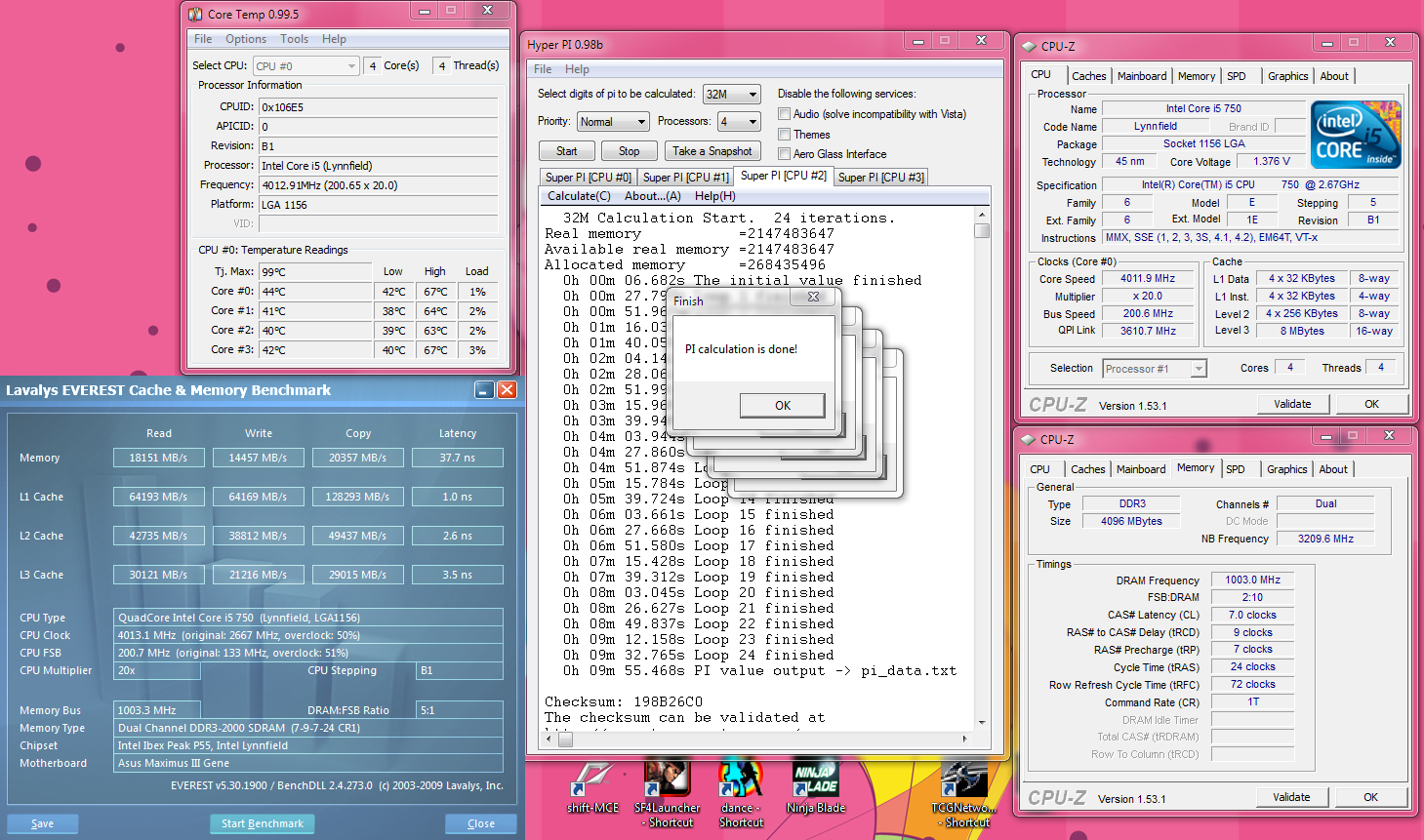This screenshot has width=1424, height=840.
Task: Confirm the PI calculation is done dialog with OK
Action: [782, 405]
